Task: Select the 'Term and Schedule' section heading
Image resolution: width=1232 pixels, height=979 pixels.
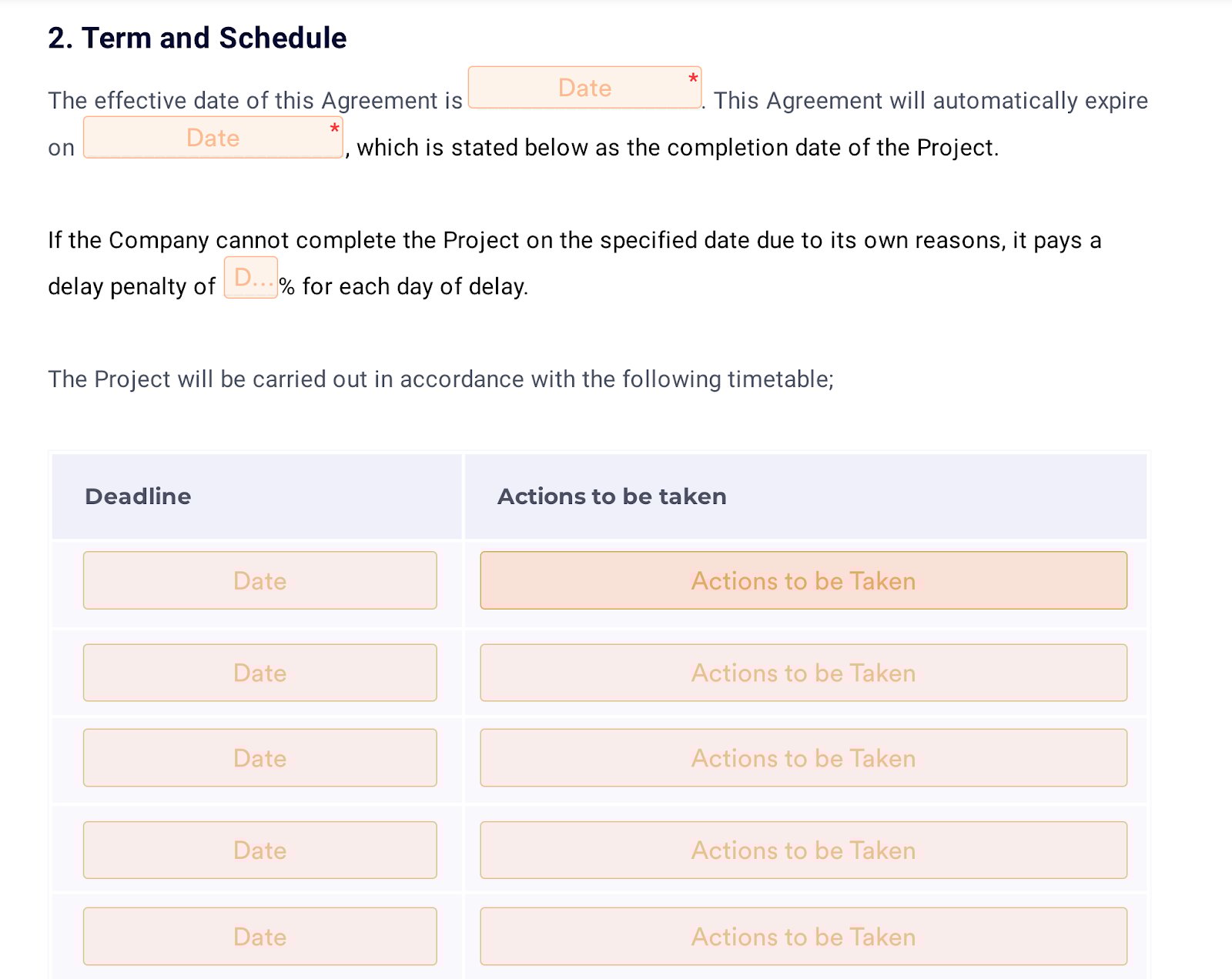Action: click(196, 37)
